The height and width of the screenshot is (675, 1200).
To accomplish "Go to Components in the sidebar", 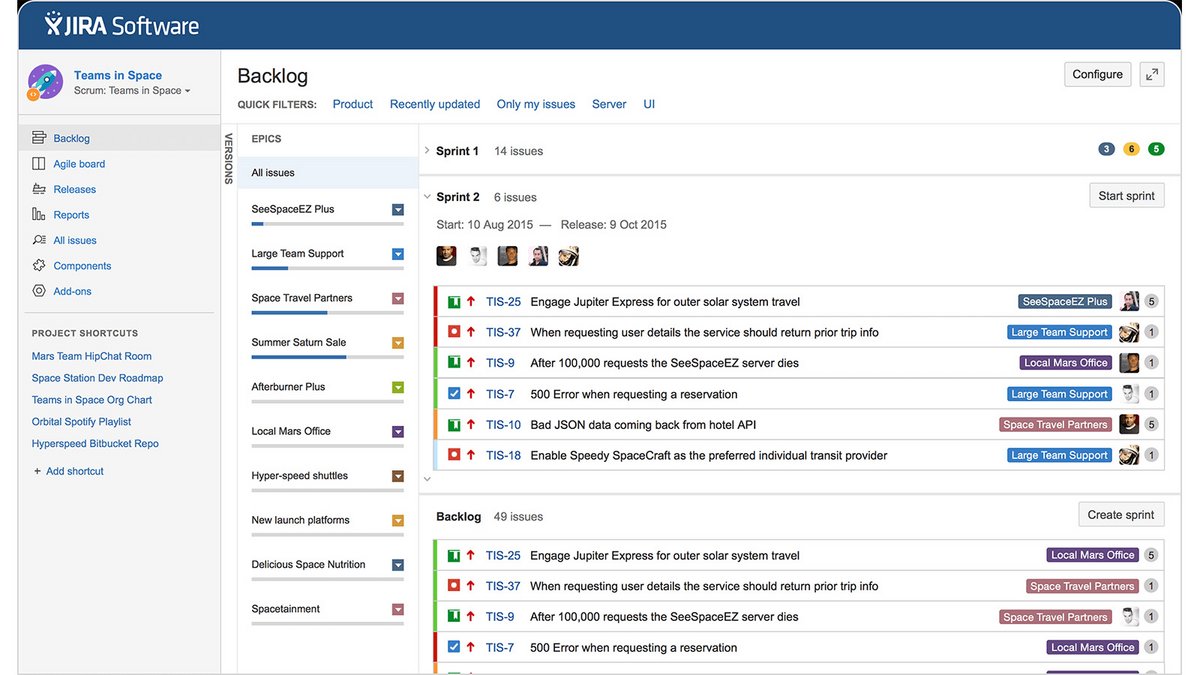I will tap(82, 266).
